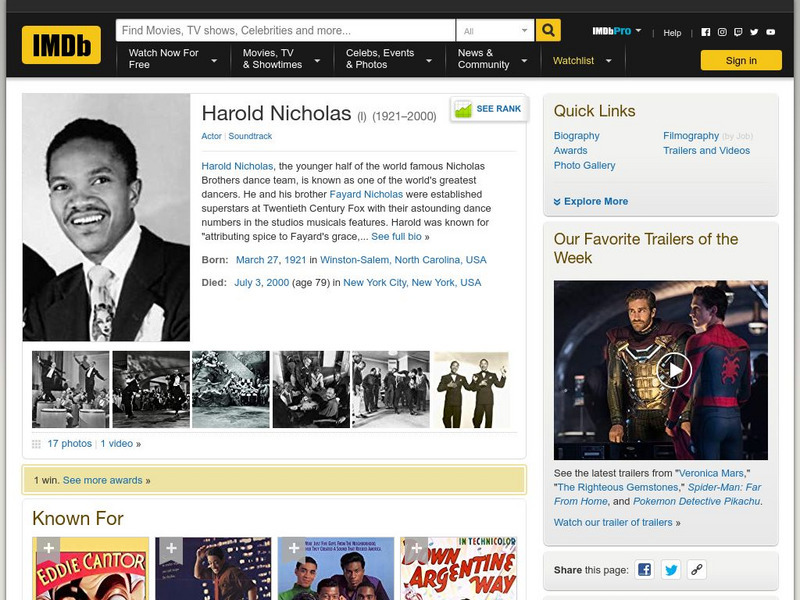Open Trailers and Videos quick link
The width and height of the screenshot is (800, 600).
[707, 151]
